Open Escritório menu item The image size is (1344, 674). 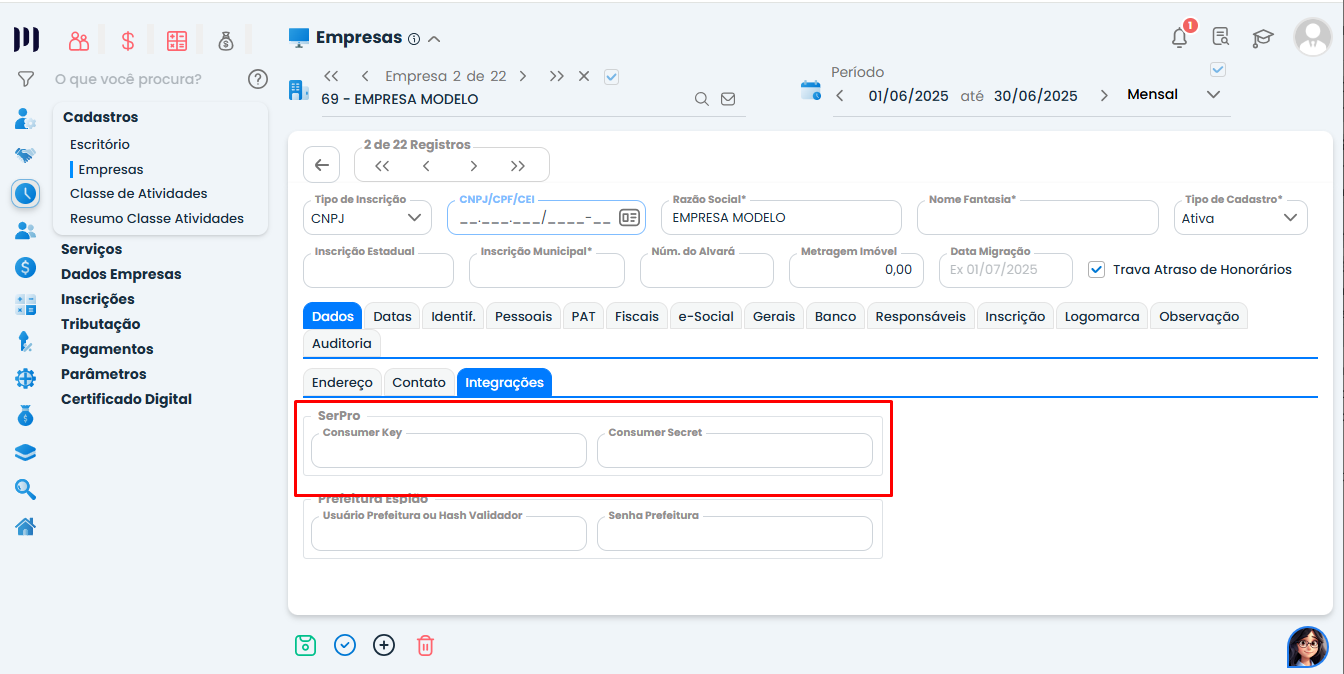pos(100,144)
